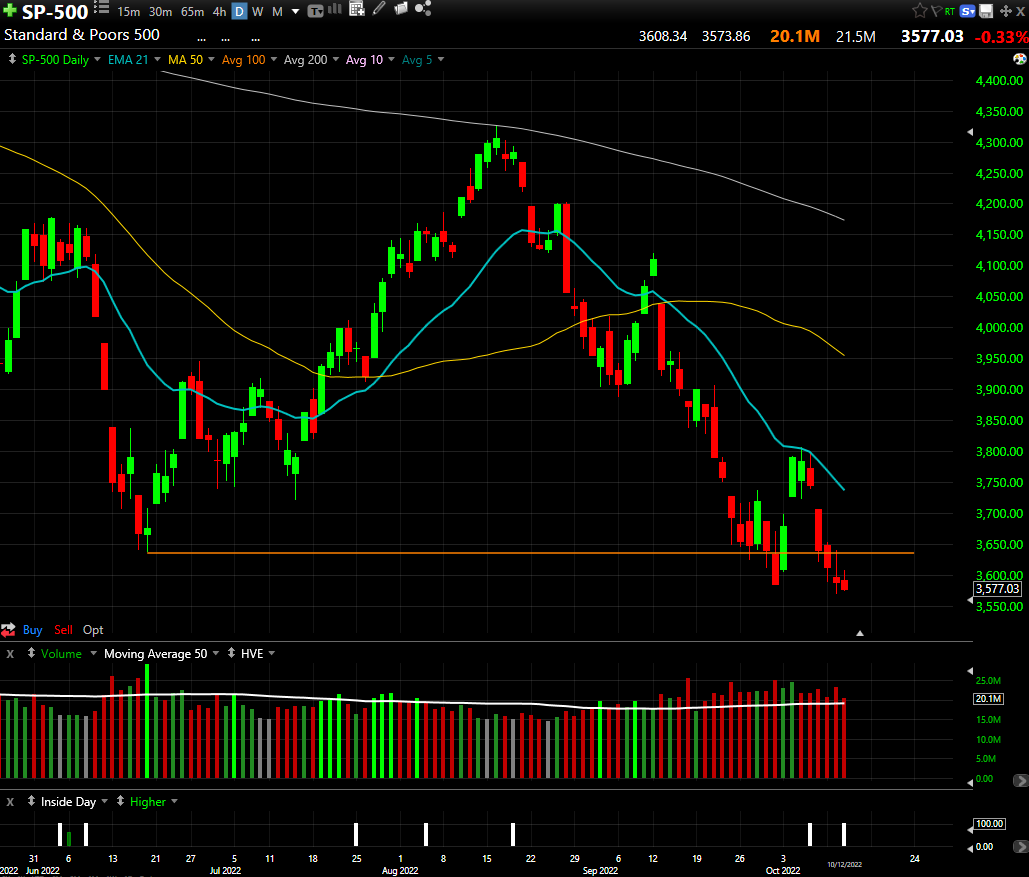Click the 20.1M volume-scale marker
Viewport: 1029px width, 877px height.
[x=988, y=698]
